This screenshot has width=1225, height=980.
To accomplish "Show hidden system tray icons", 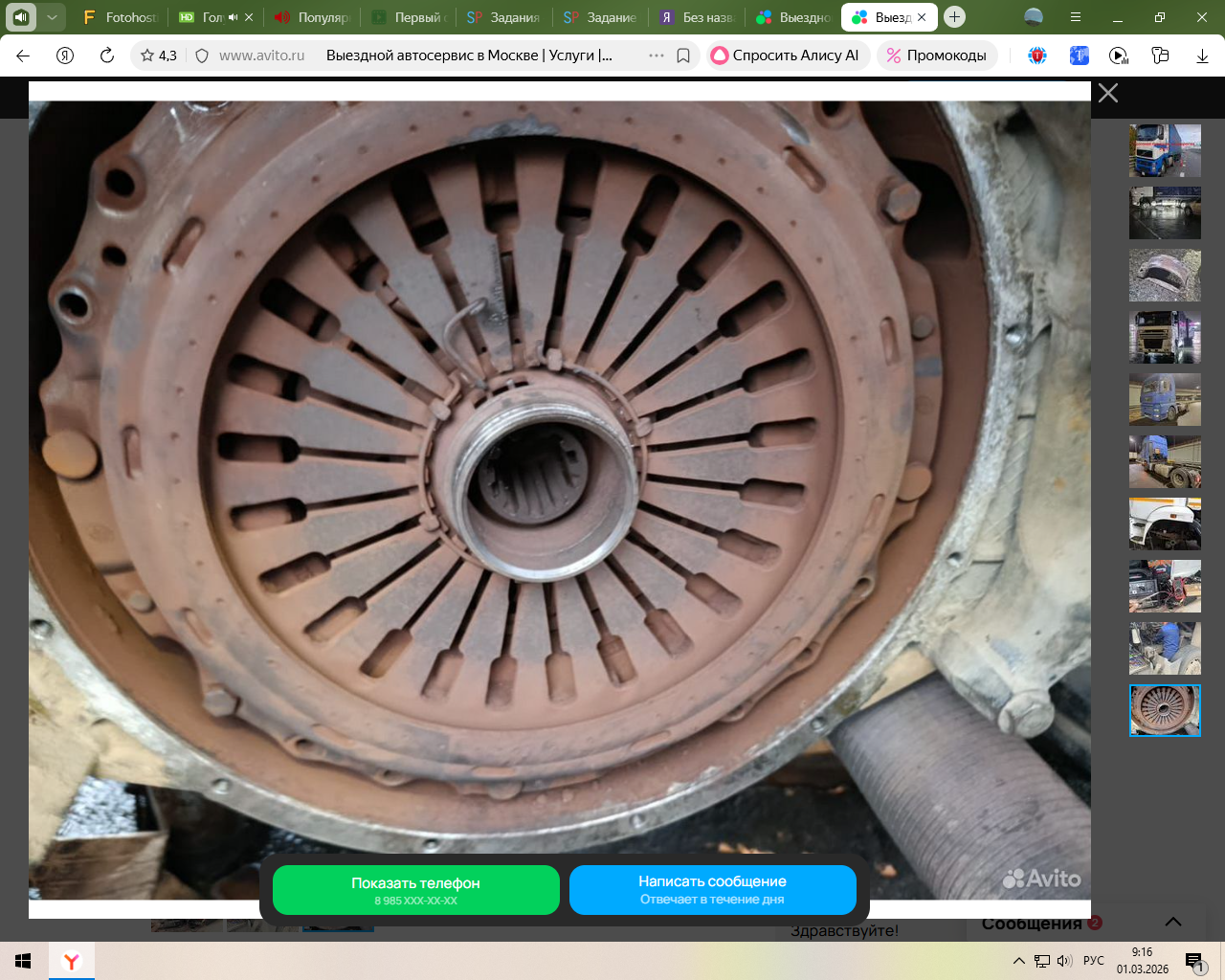I will click(1019, 961).
